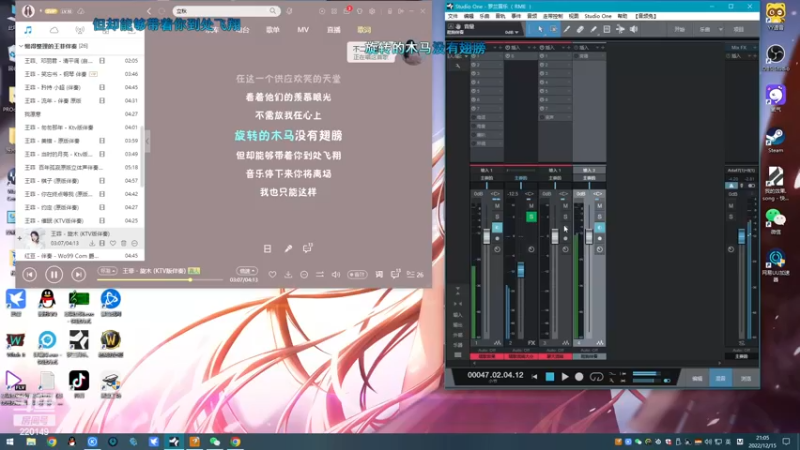Collapse the playlist group expander
Viewport: 800px width, 450px height.
(x=20, y=46)
